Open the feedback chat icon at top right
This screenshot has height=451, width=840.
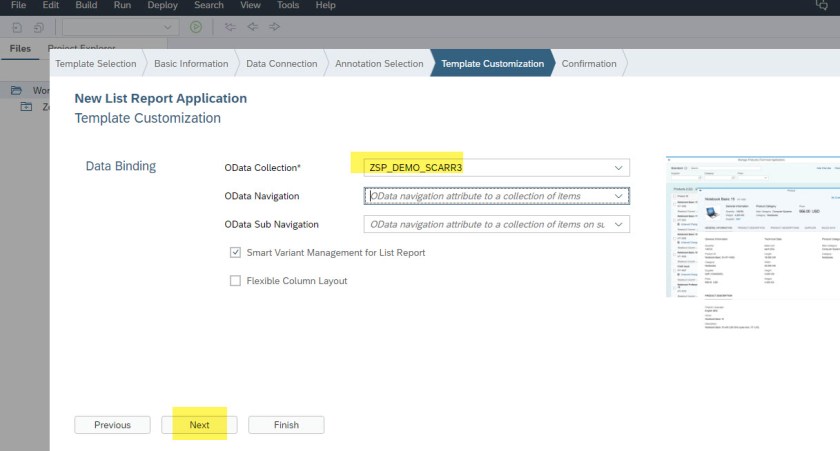point(822,6)
